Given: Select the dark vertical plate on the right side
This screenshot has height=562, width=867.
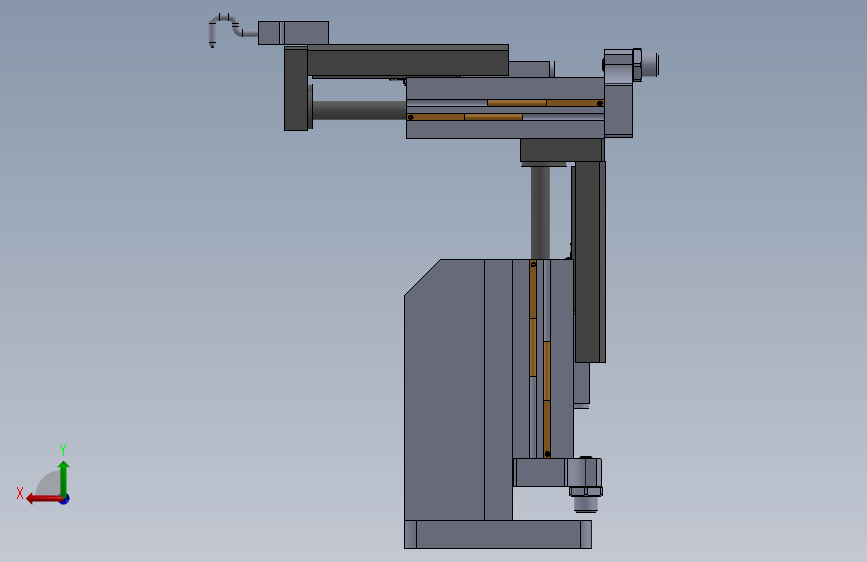Looking at the screenshot, I should click(x=590, y=262).
